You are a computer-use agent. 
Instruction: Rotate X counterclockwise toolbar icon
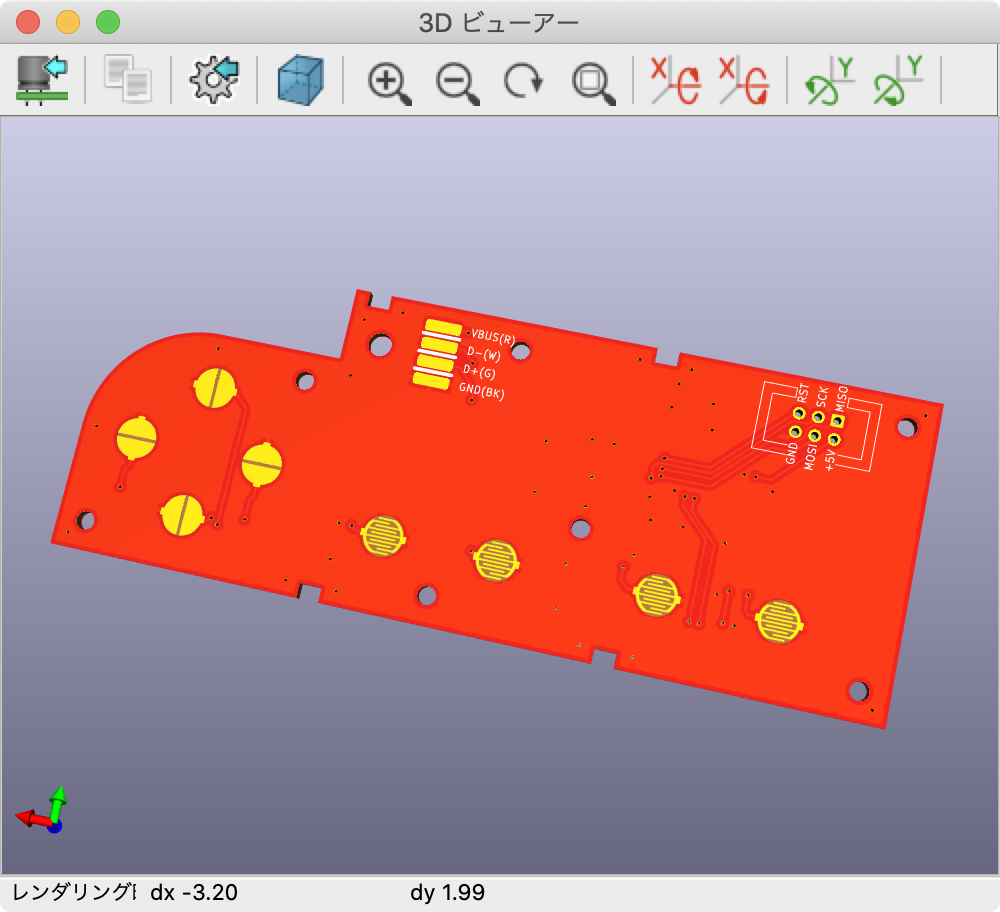(x=743, y=80)
